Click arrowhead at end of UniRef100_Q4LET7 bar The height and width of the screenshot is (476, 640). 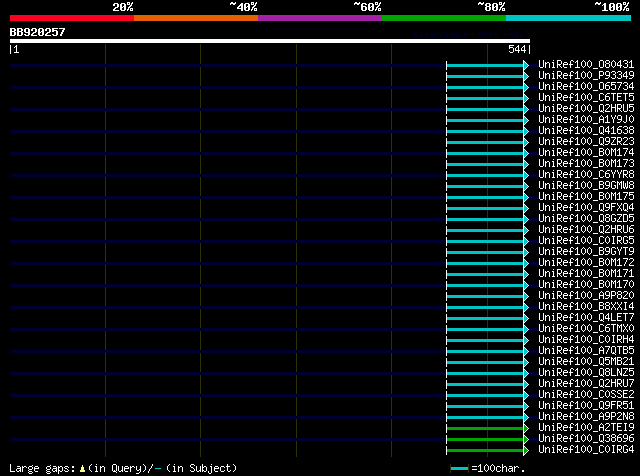(x=526, y=318)
